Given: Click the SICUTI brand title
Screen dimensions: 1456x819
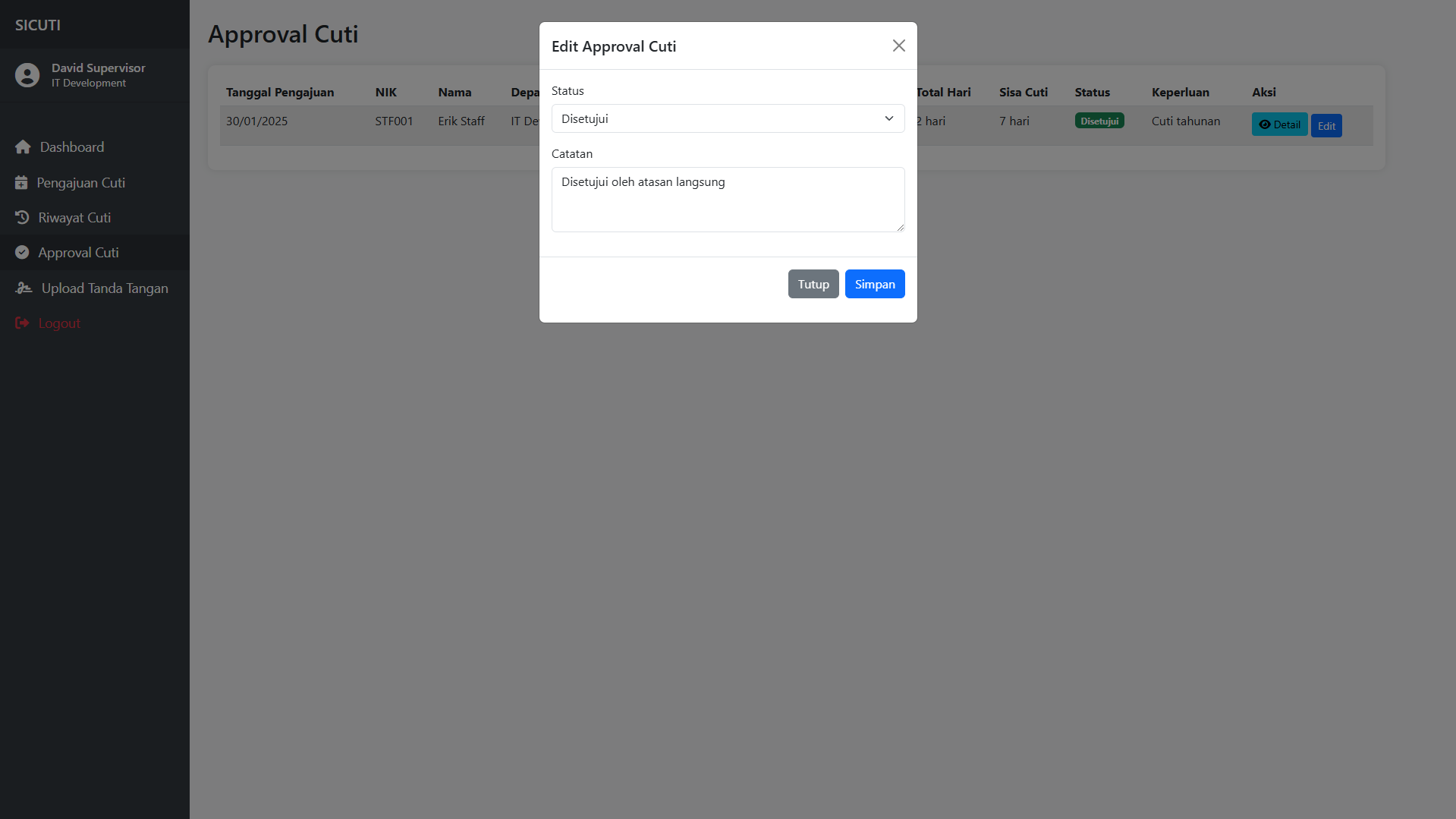Looking at the screenshot, I should [38, 25].
